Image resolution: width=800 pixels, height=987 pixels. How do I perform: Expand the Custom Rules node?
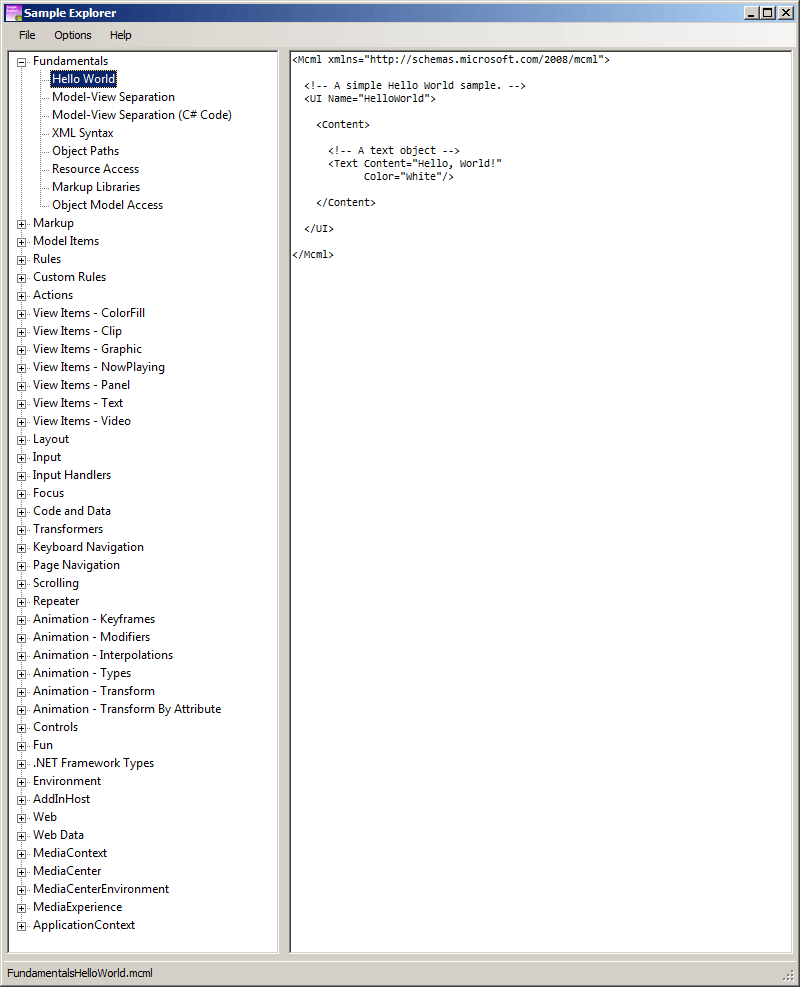[21, 278]
